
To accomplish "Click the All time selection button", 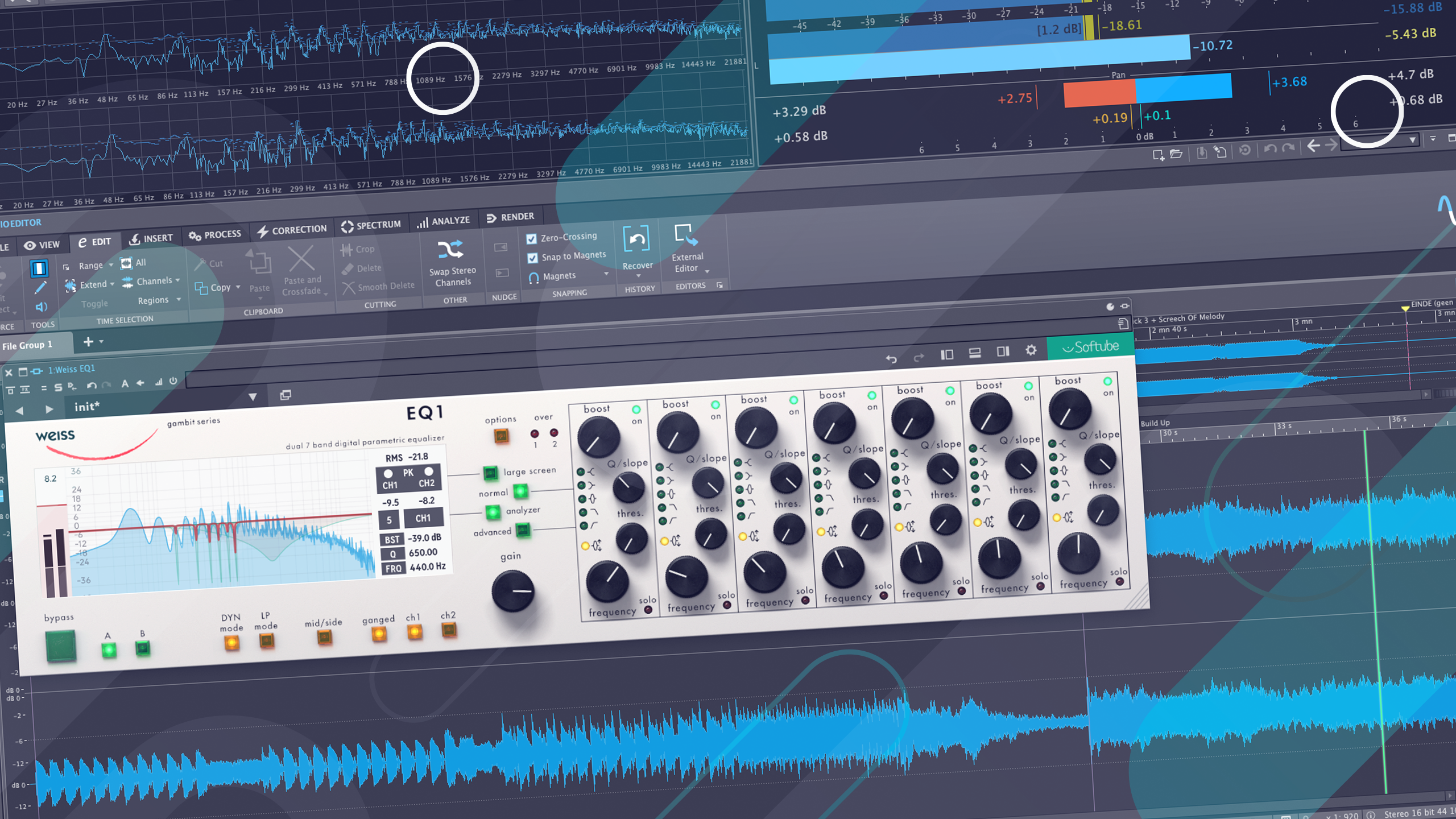I will tap(134, 263).
